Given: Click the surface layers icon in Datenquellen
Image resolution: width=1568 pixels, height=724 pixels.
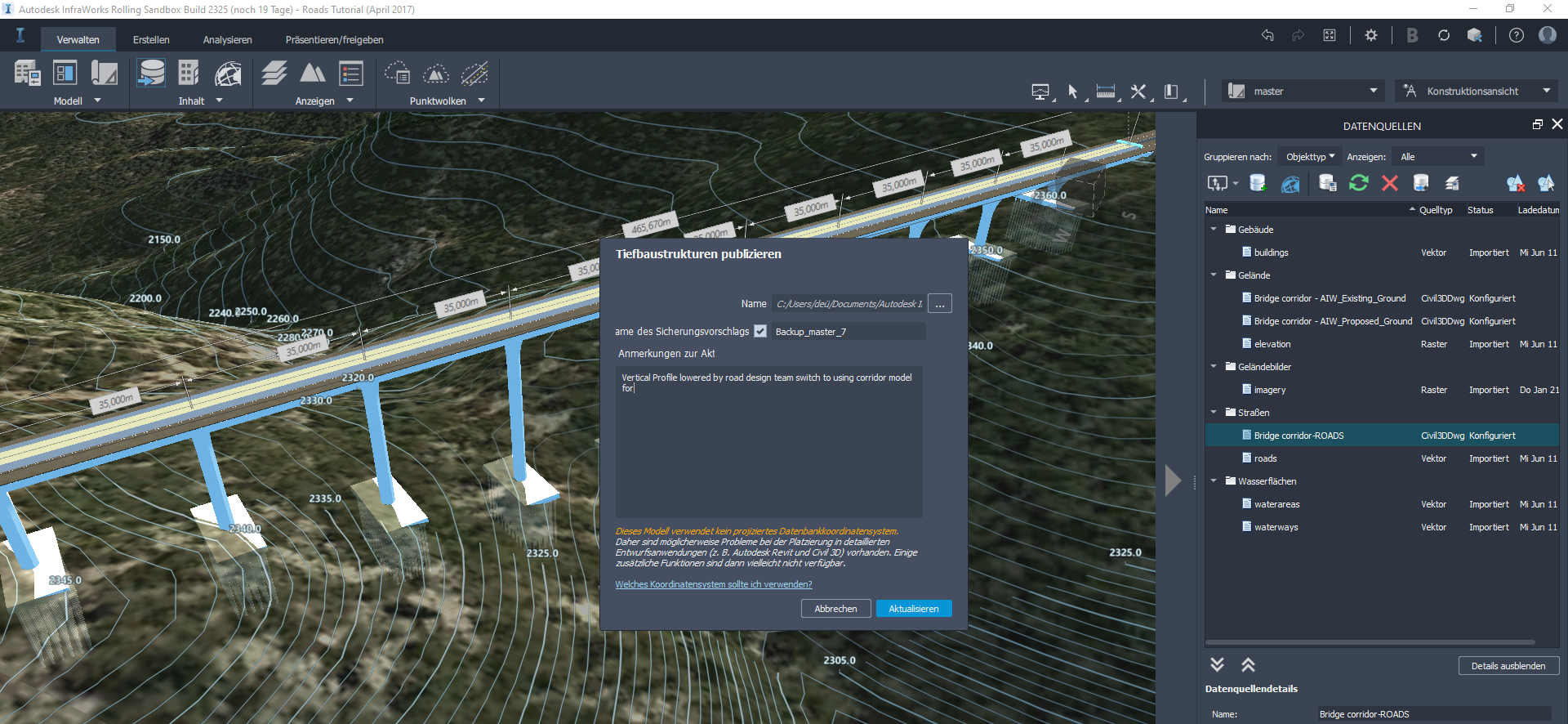Looking at the screenshot, I should 1452,183.
